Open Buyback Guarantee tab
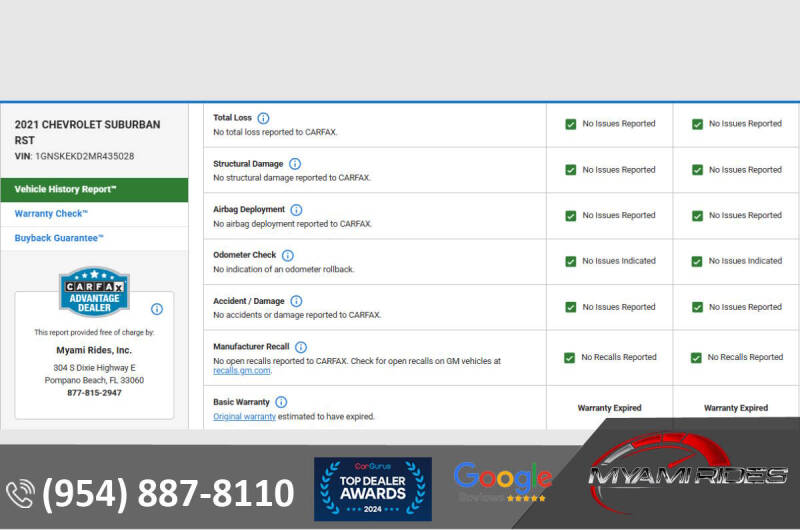This screenshot has width=800, height=530. [x=59, y=238]
